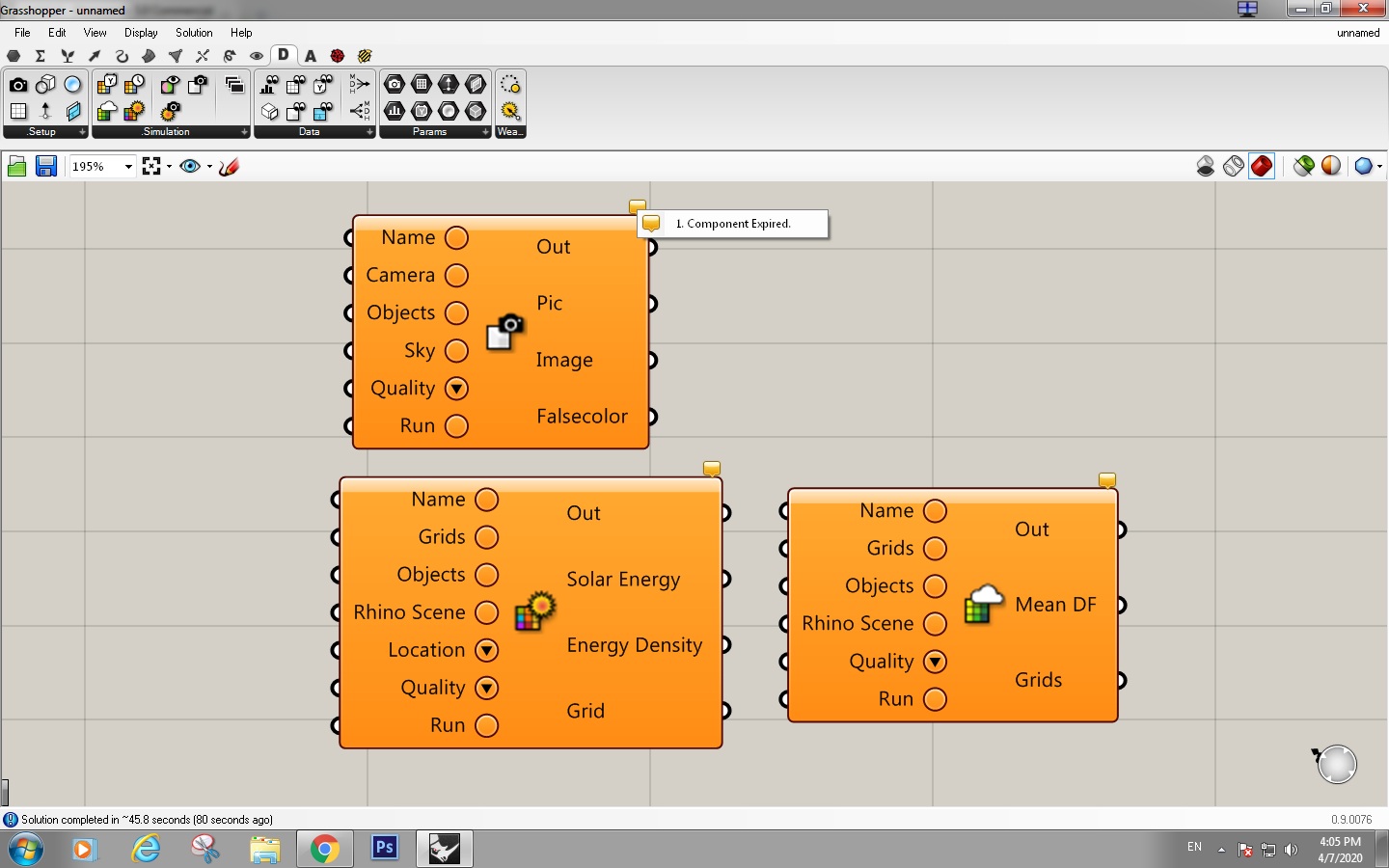
Task: Click the Energy Density output label
Action: (x=634, y=645)
